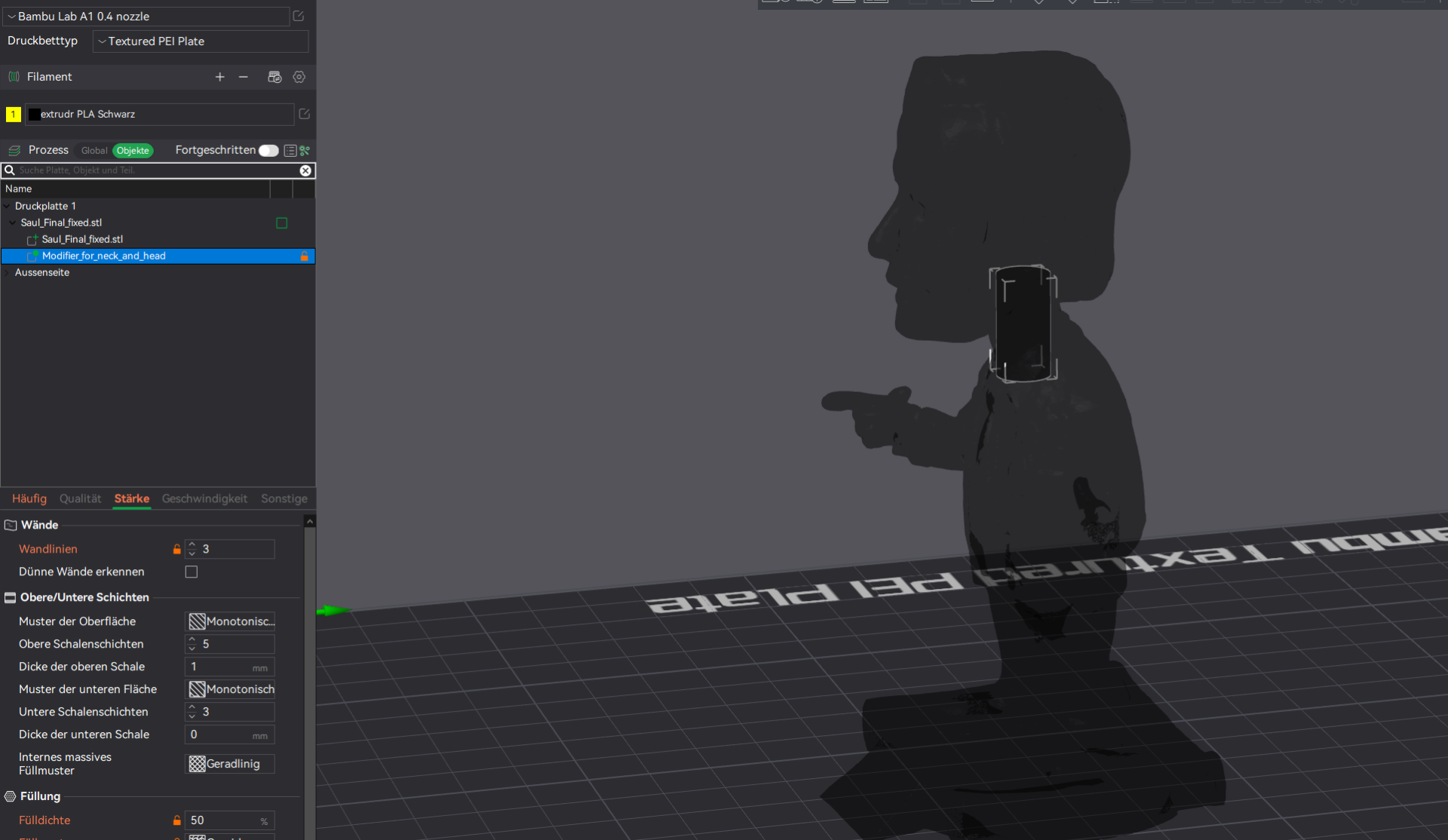Collapse the Druckplatte 1 tree node
This screenshot has height=840, width=1448.
[x=8, y=206]
